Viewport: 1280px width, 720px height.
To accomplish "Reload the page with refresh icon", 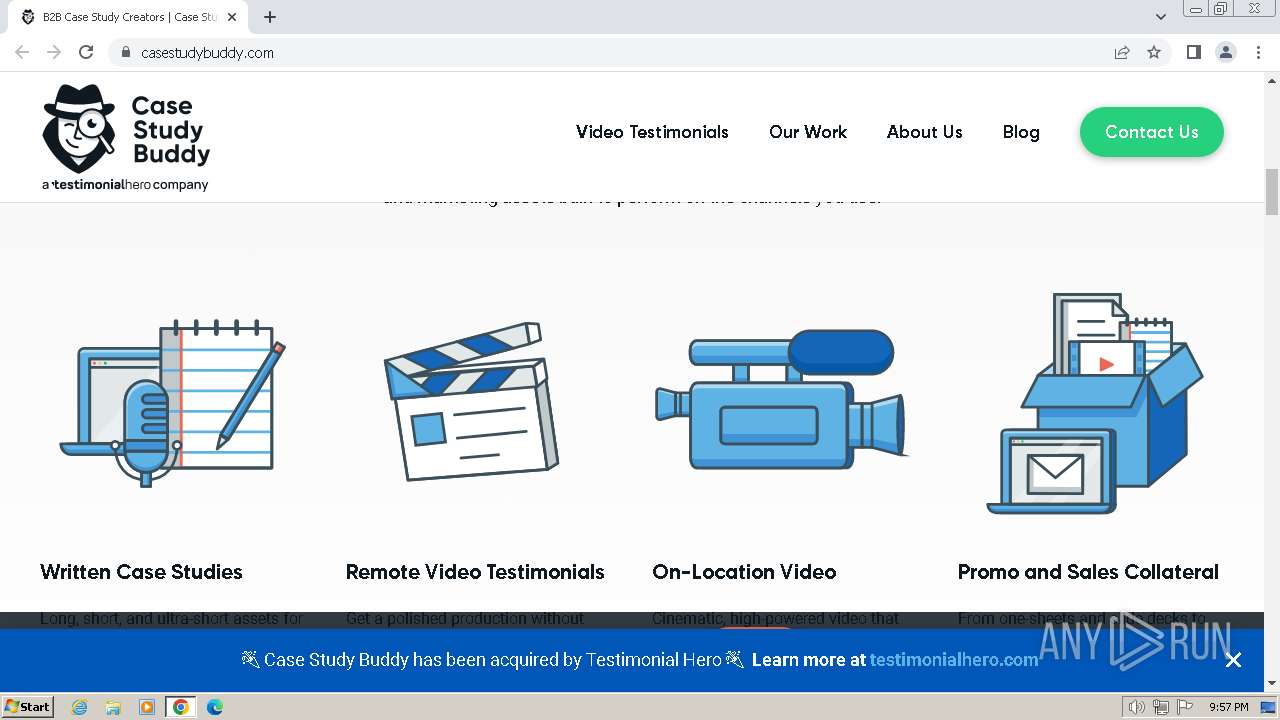I will coord(86,52).
